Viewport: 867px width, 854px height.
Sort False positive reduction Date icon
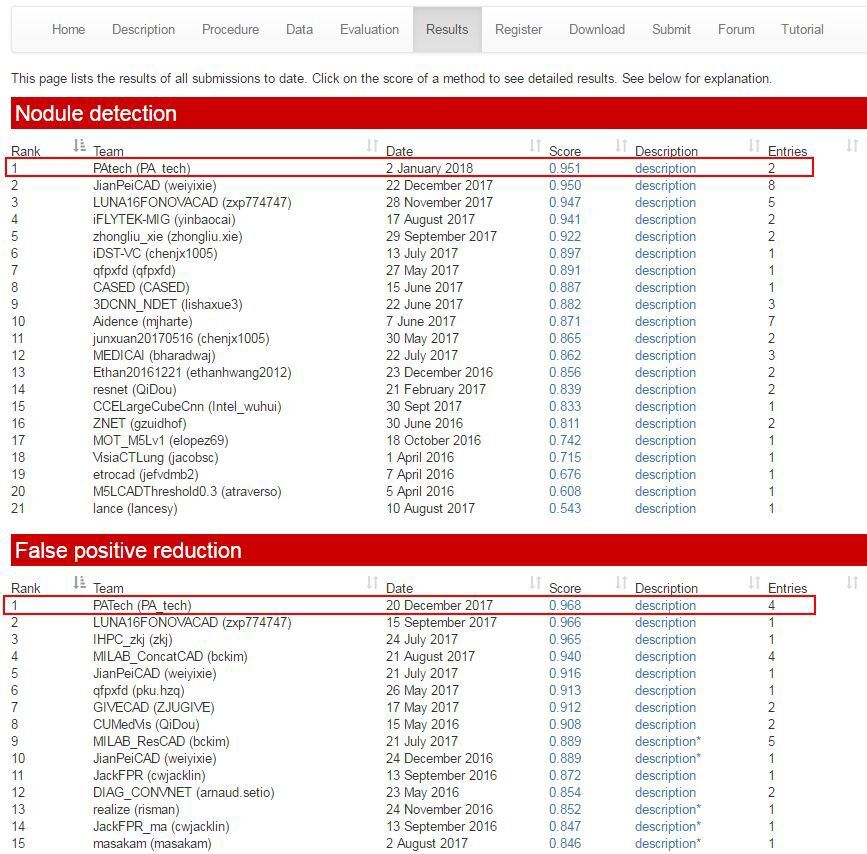535,582
